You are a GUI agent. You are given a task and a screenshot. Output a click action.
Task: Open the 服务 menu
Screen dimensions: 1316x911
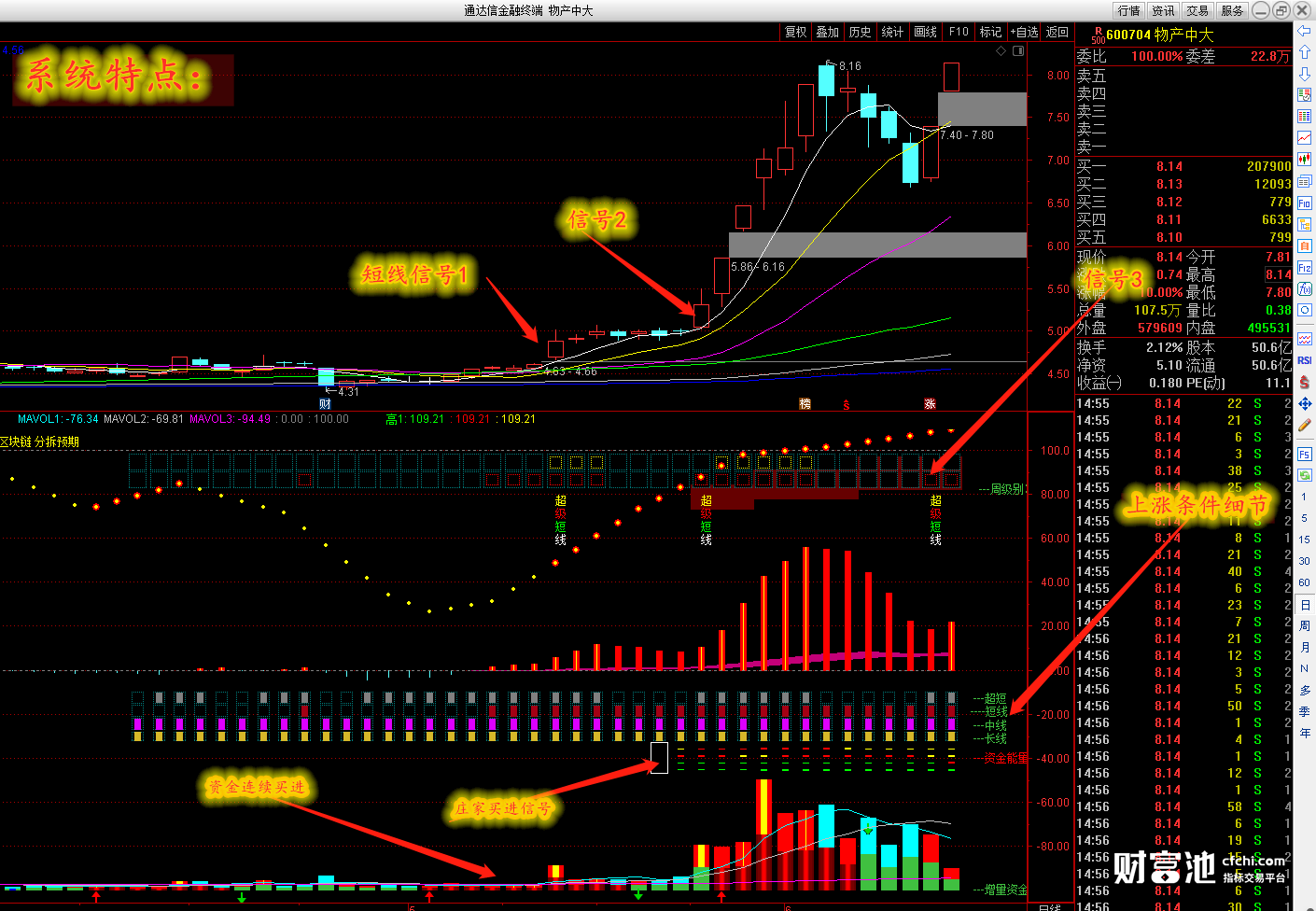click(x=1232, y=10)
